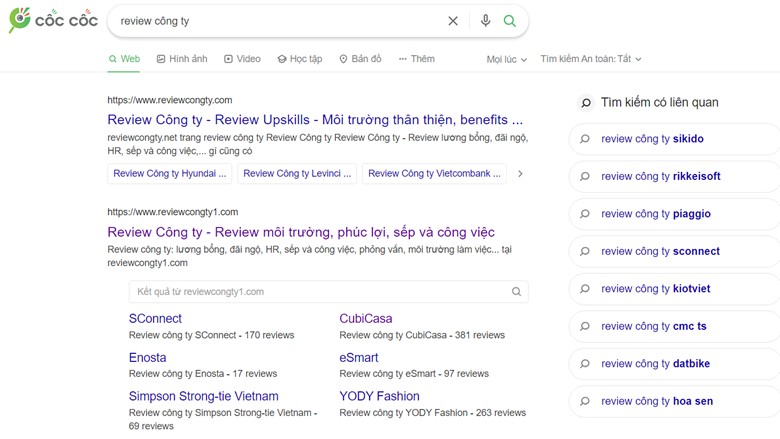
Task: Click magnifier icon beside 'review công ty hoa sen'
Action: click(x=586, y=402)
